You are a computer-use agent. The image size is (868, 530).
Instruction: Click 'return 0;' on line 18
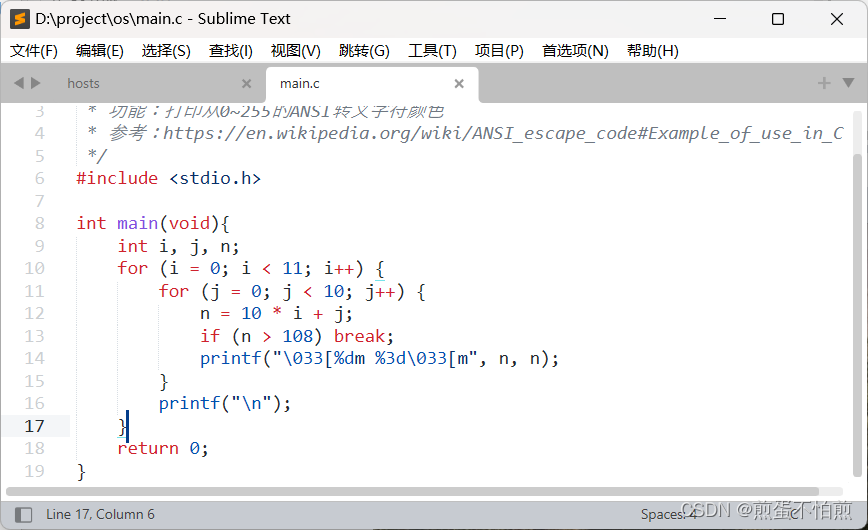coord(163,449)
